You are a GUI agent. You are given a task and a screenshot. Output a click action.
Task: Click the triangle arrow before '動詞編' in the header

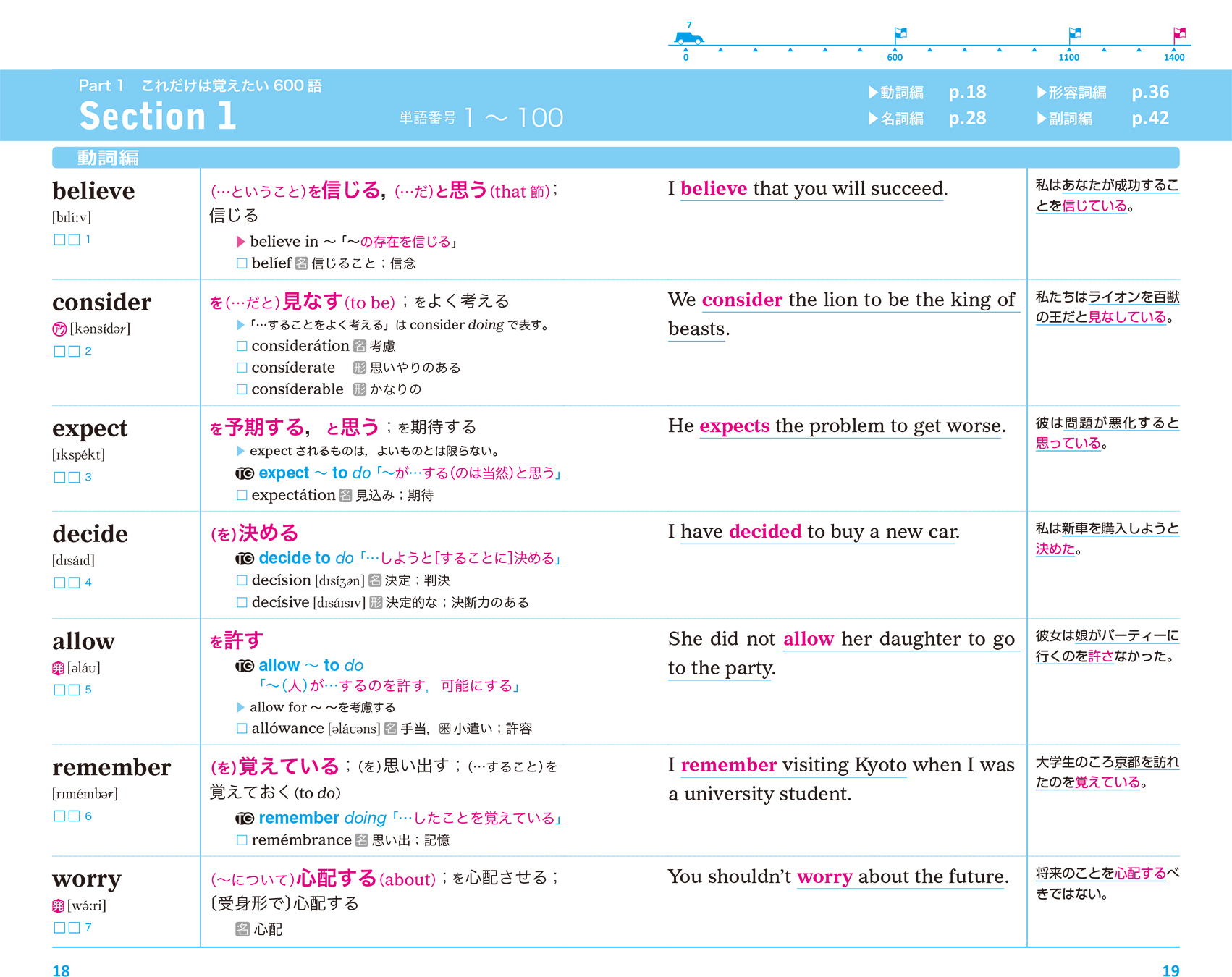(873, 93)
